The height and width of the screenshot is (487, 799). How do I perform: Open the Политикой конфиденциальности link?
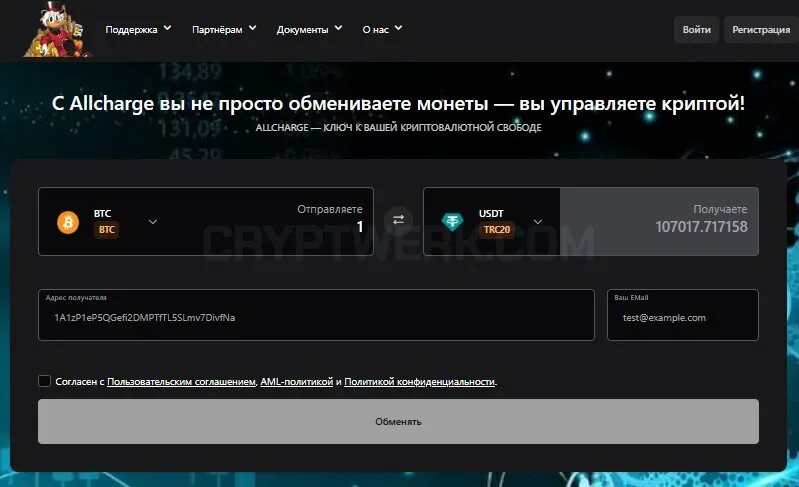(x=419, y=382)
